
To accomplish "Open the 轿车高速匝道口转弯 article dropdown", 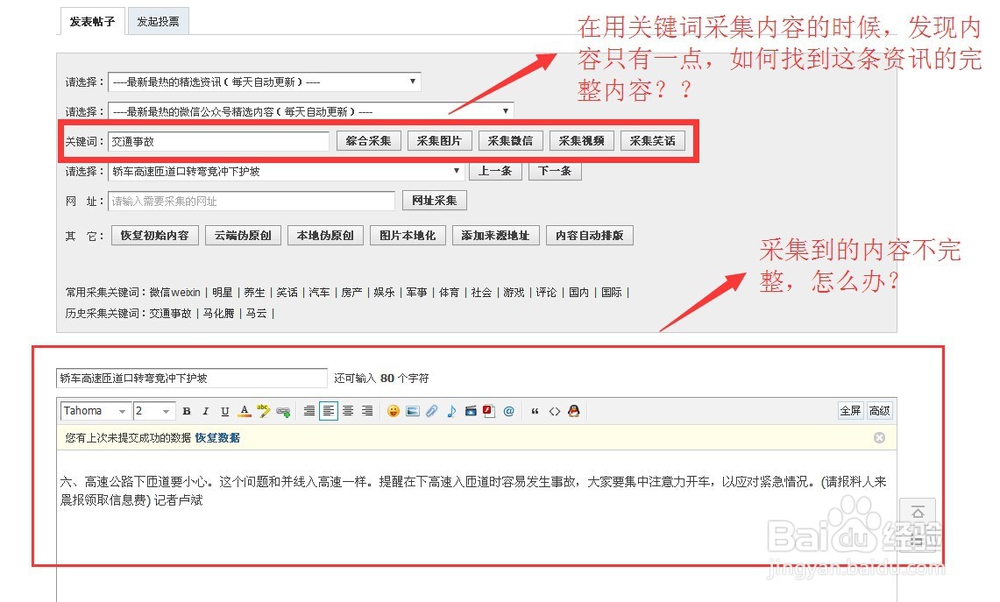I will (x=286, y=171).
